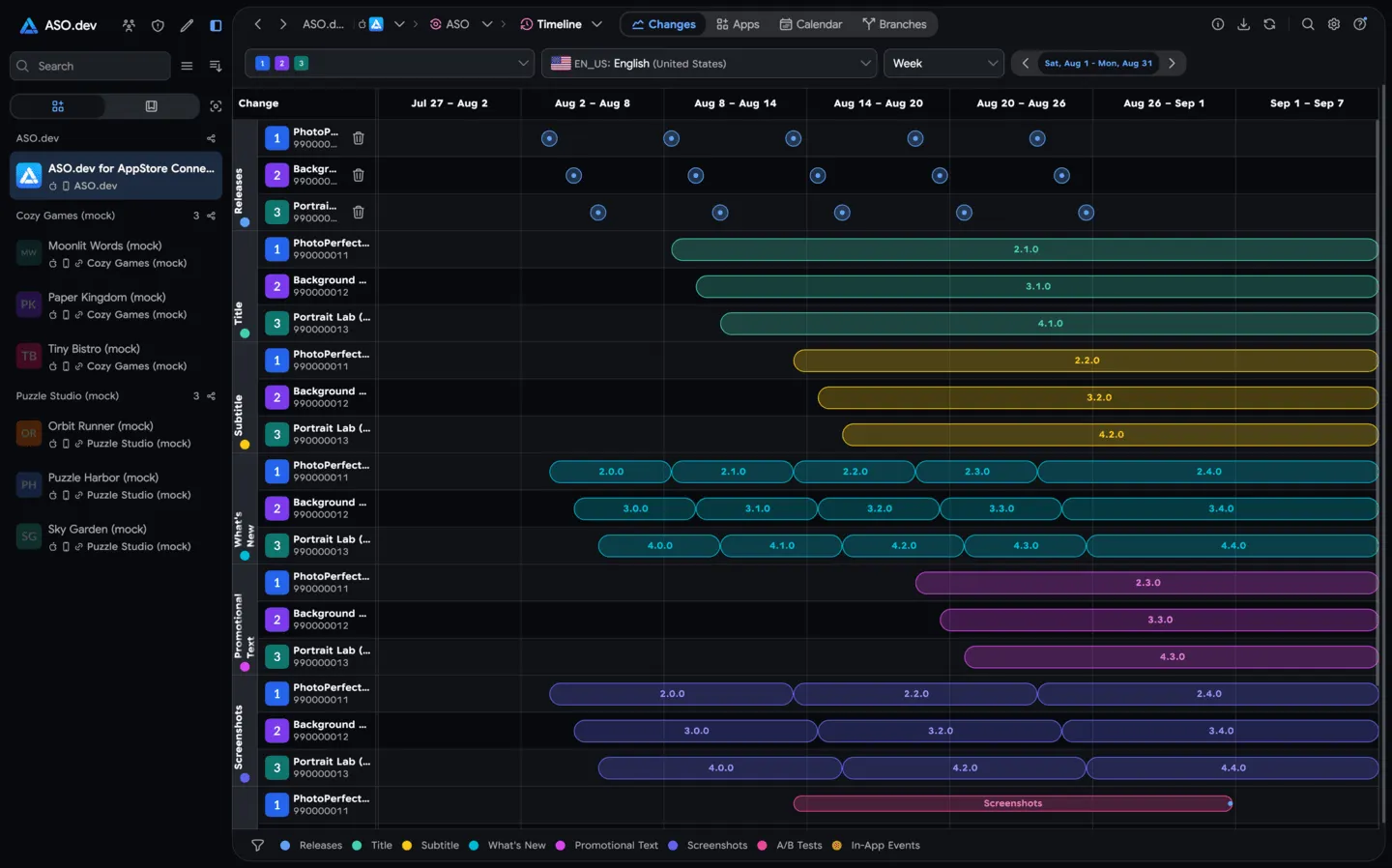This screenshot has height=868, width=1392.
Task: Click the refresh sync icon
Action: 1269,24
